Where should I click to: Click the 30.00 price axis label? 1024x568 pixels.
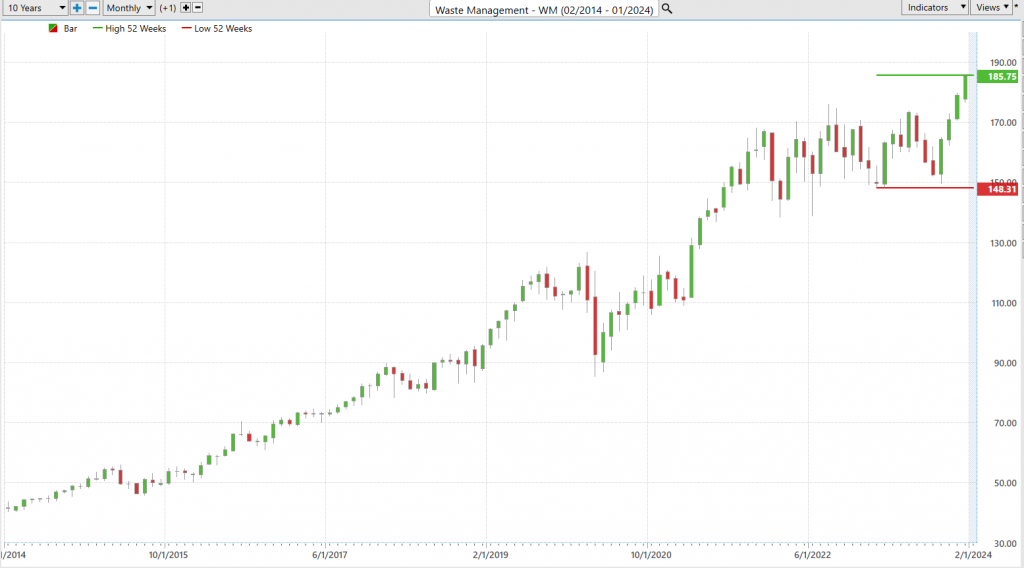(x=1003, y=543)
